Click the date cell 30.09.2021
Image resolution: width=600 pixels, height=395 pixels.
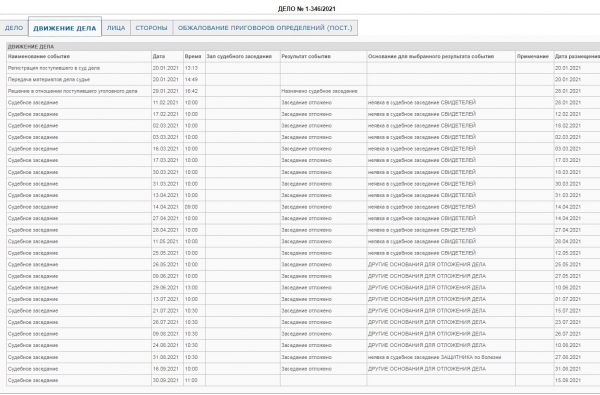[166, 380]
